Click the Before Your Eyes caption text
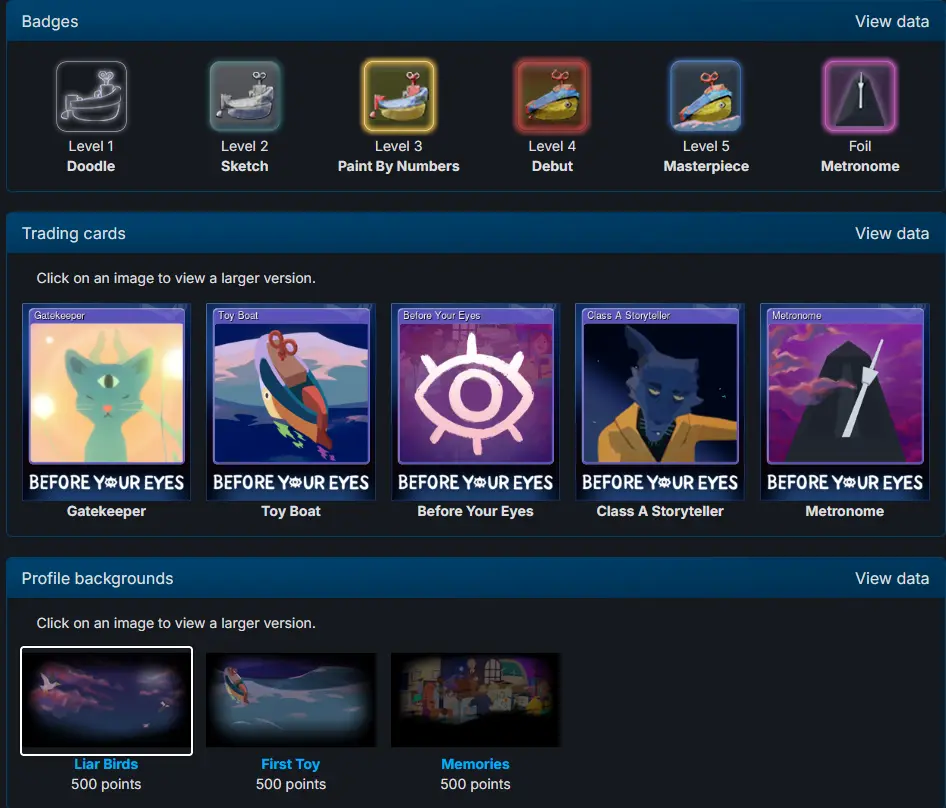Screen dimensions: 946x808 click(x=475, y=511)
